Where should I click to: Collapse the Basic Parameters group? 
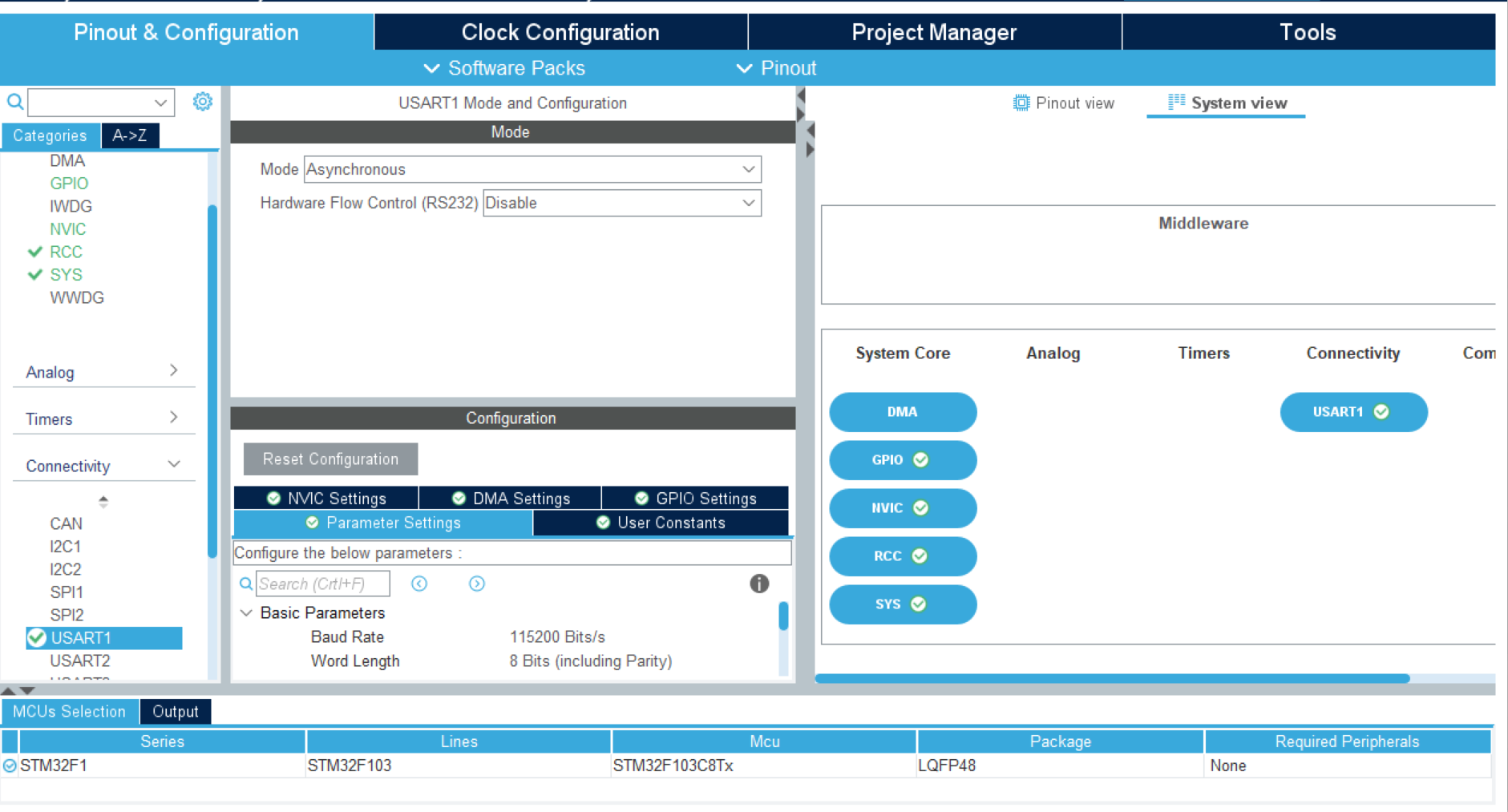[x=247, y=612]
